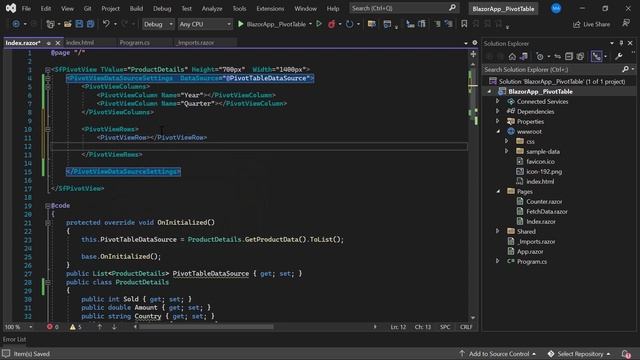
Task: Click the feedback person icon near Live Share
Action: click(x=626, y=23)
